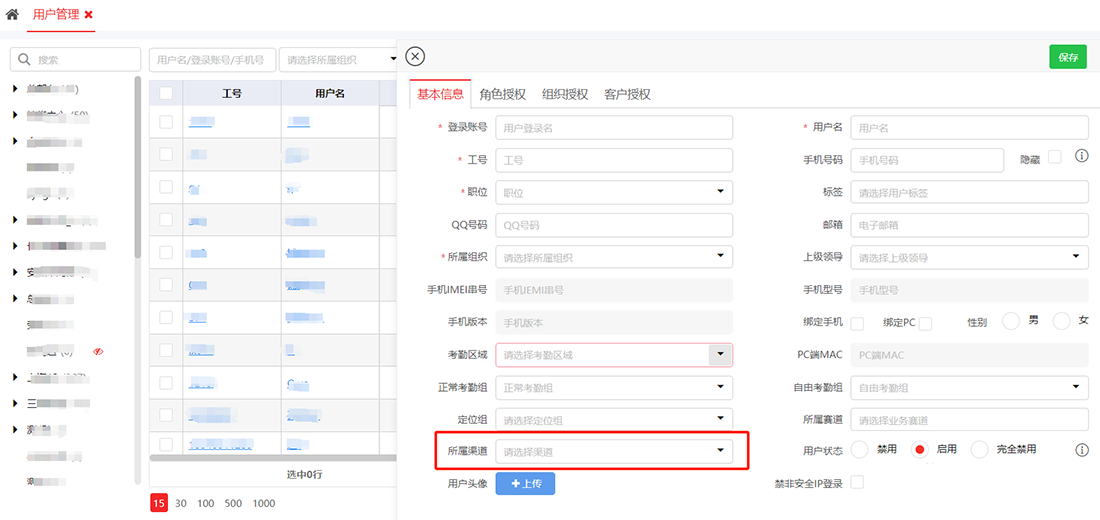
Task: Close the user form panel with the circled X
Action: [x=416, y=57]
